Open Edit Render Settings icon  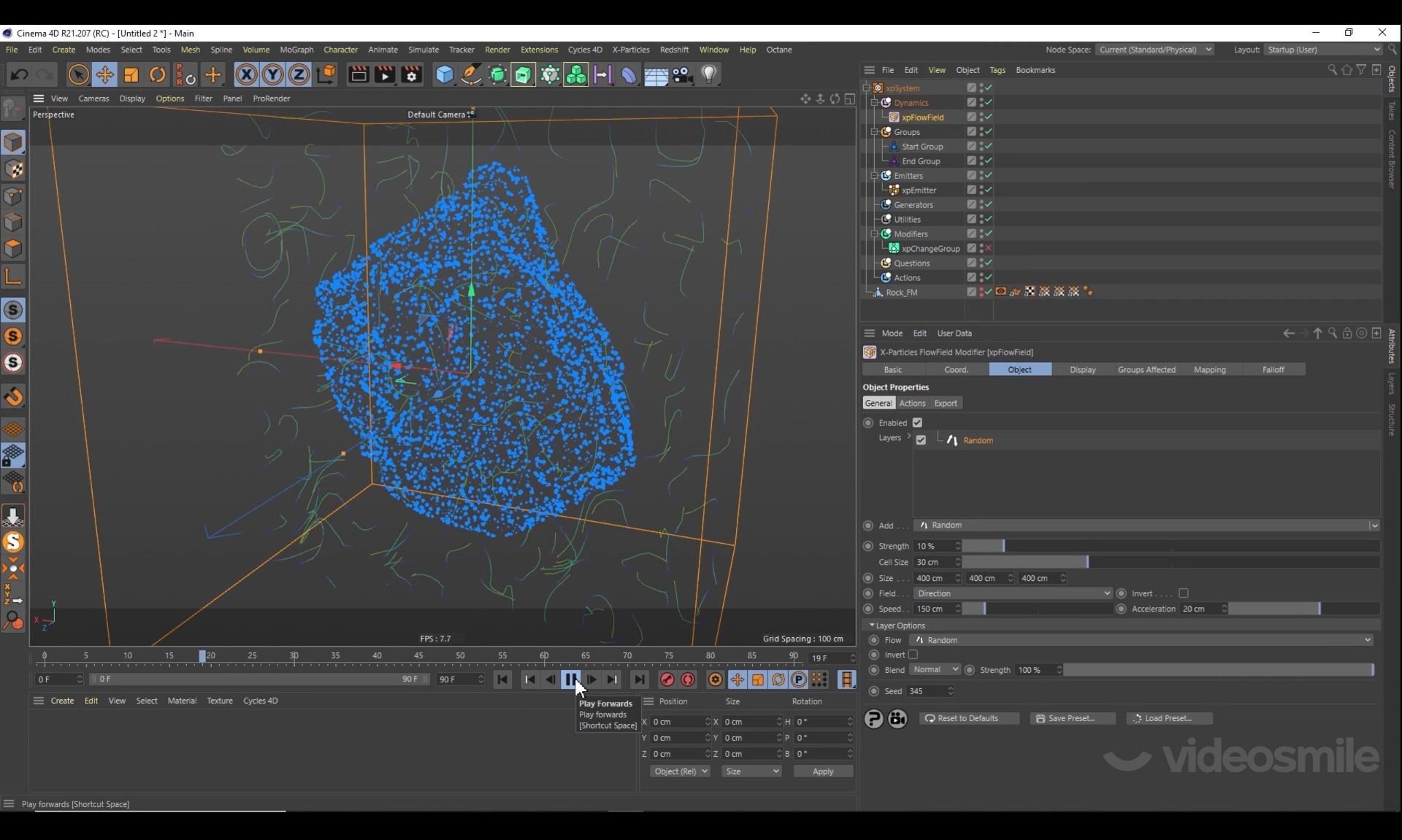pyautogui.click(x=411, y=74)
